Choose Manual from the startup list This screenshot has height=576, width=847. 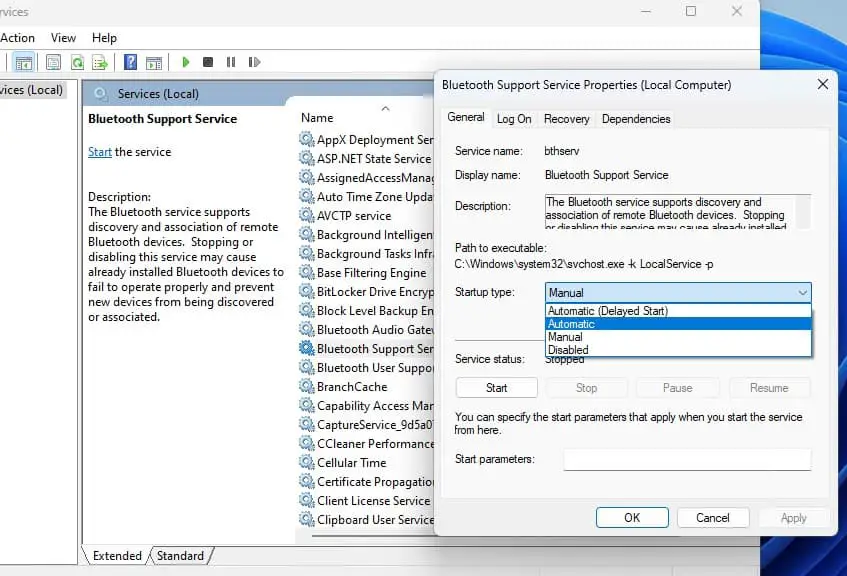pyautogui.click(x=678, y=337)
